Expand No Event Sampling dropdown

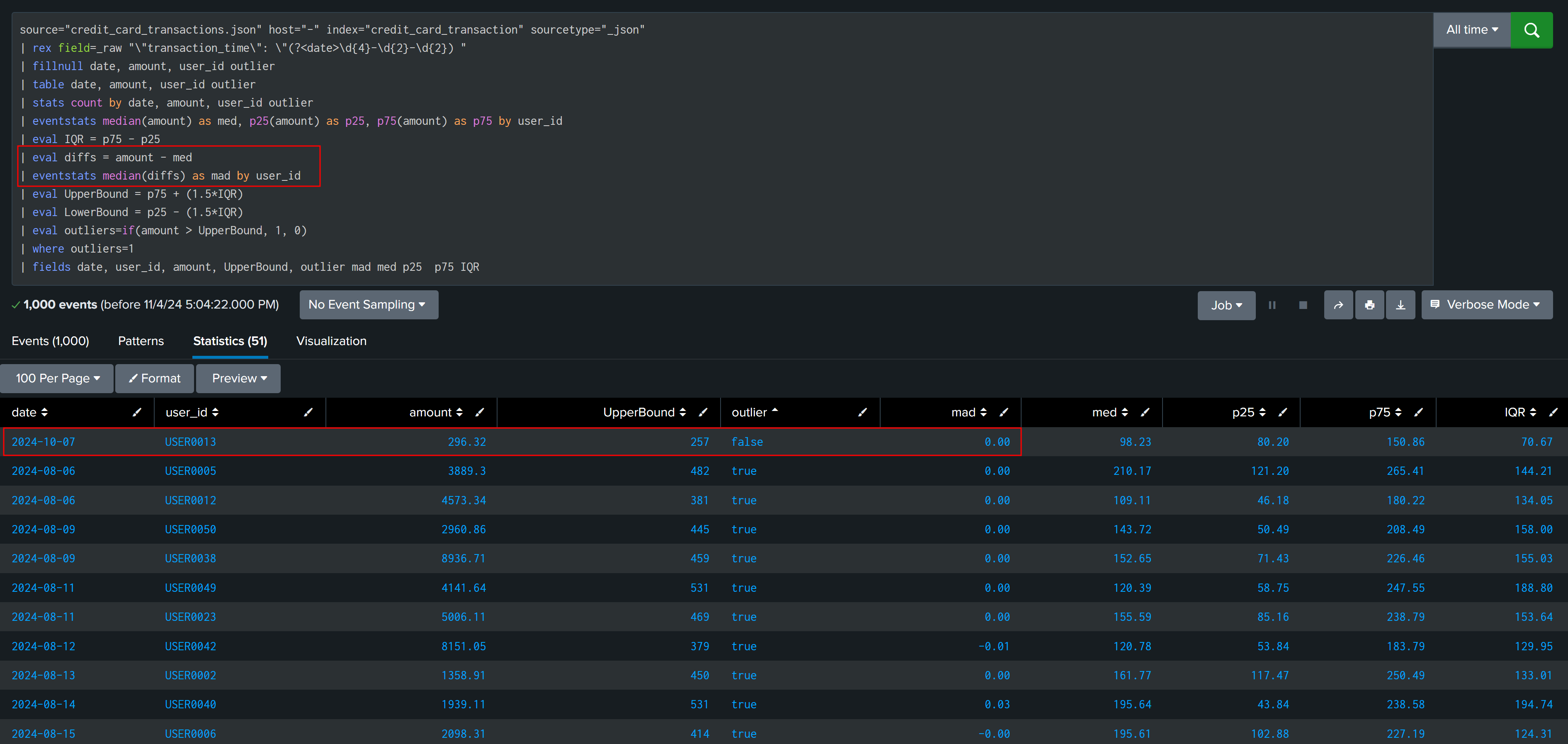[368, 304]
